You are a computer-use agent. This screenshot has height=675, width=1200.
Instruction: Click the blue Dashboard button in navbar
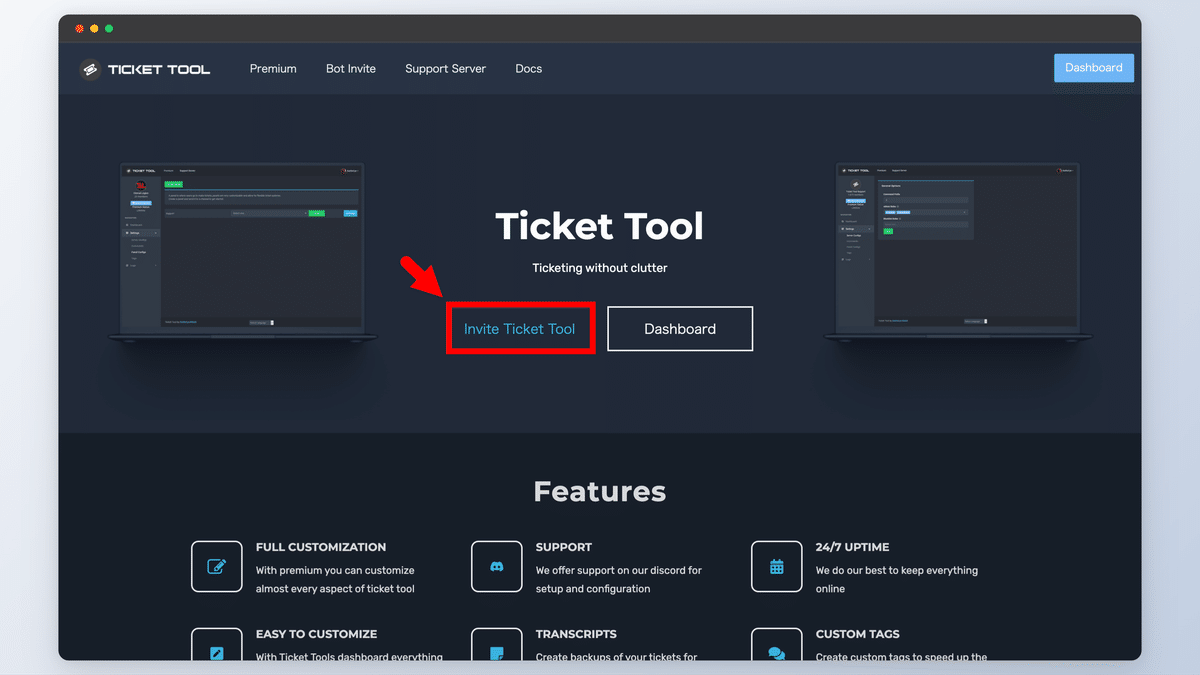pyautogui.click(x=1094, y=68)
